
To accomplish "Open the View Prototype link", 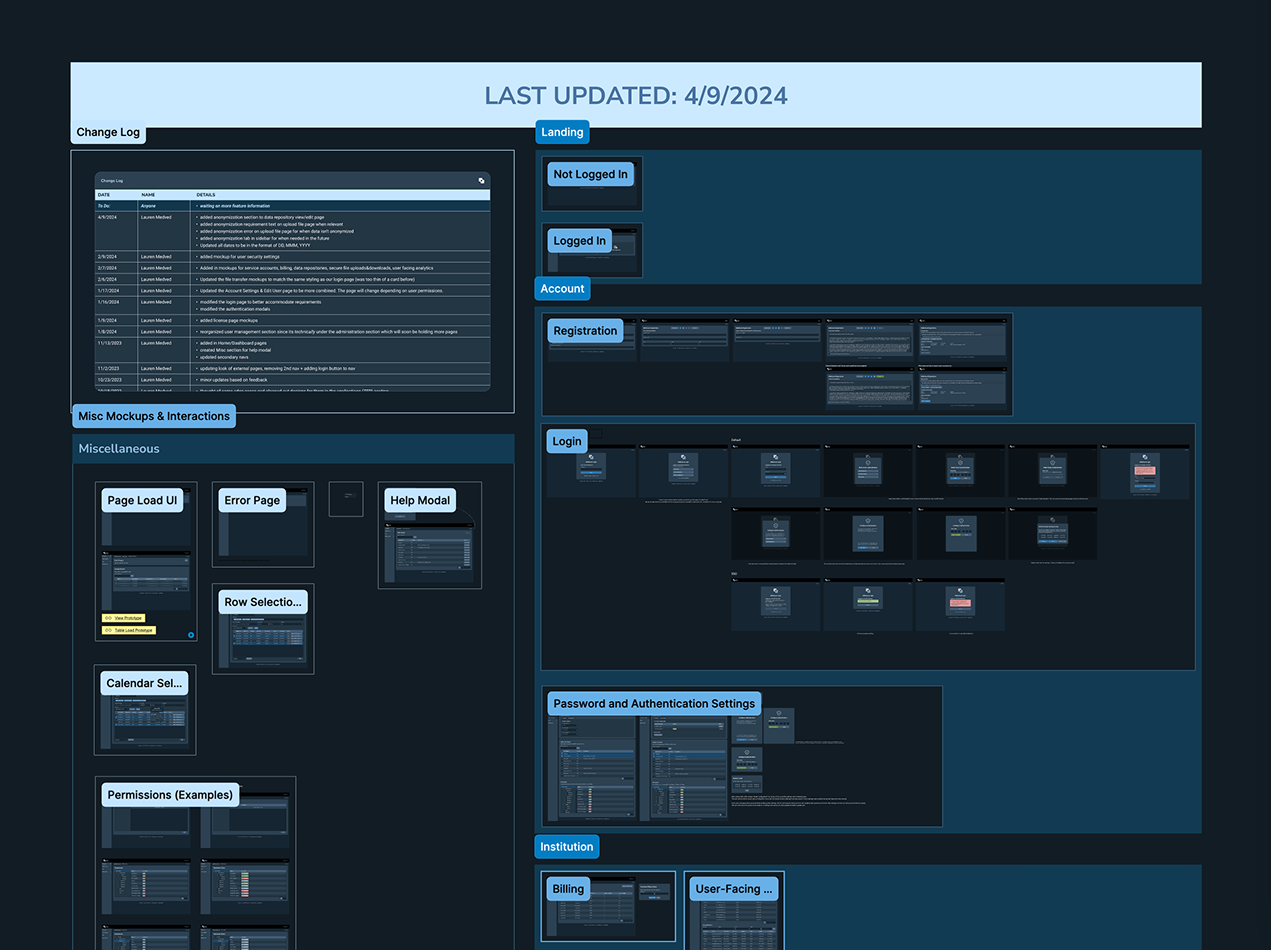I will pyautogui.click(x=124, y=618).
